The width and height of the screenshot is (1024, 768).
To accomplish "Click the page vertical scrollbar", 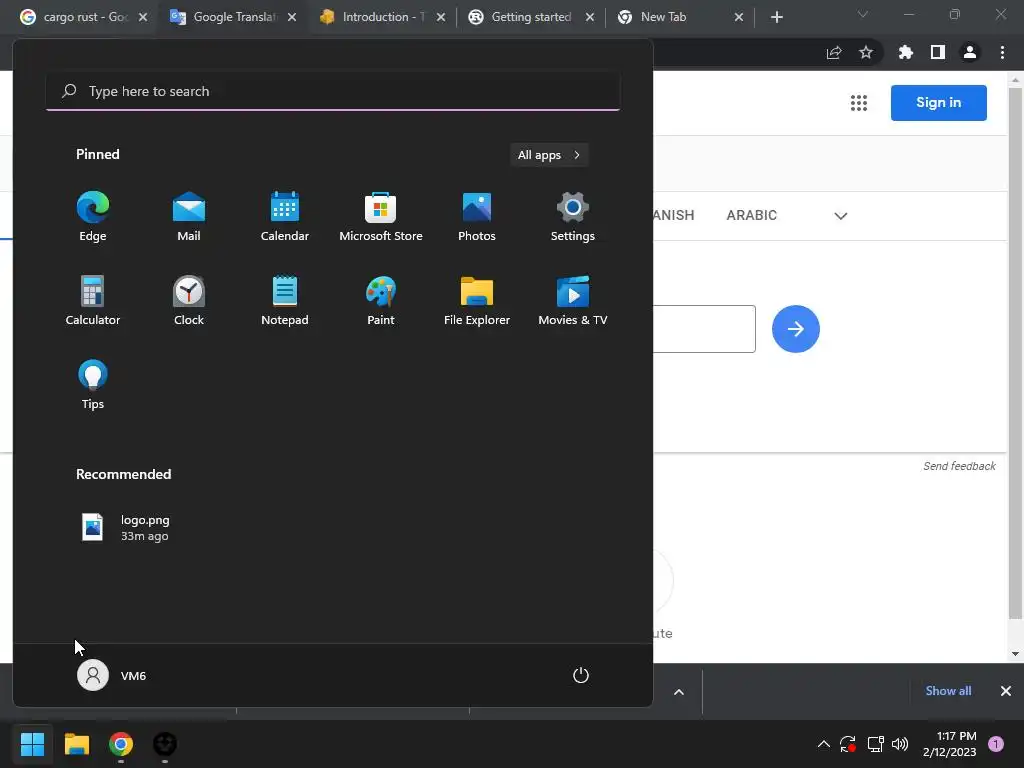I will pyautogui.click(x=1015, y=354).
